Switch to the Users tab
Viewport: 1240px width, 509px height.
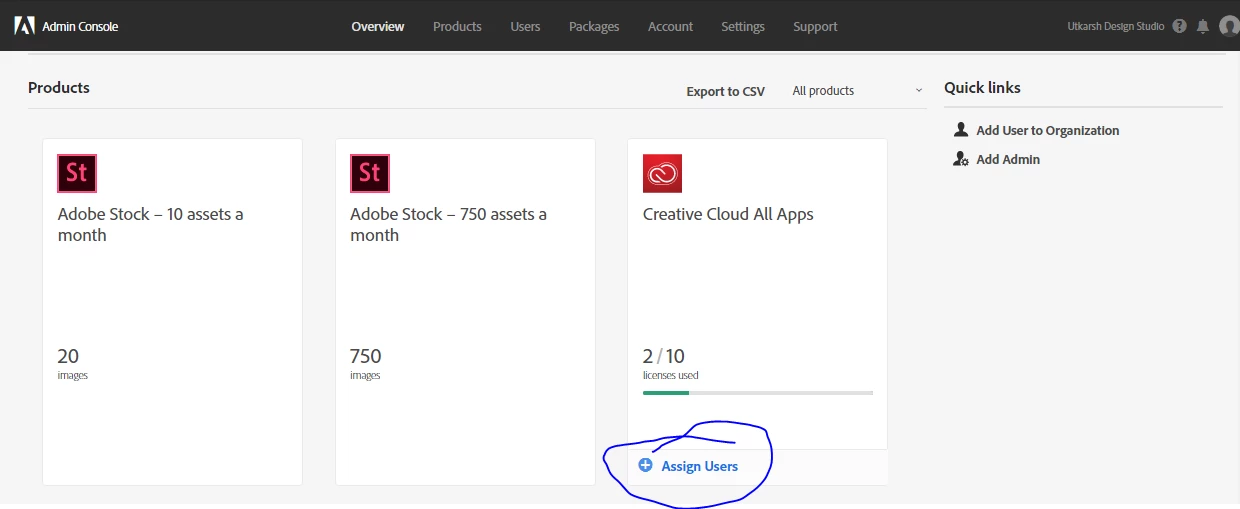point(525,27)
